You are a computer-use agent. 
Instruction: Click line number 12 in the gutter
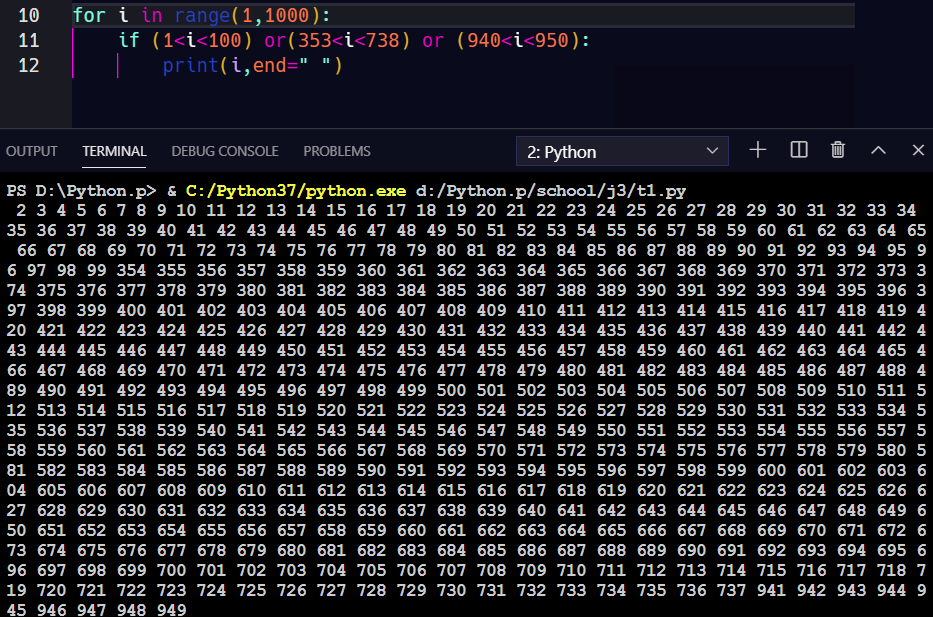30,65
